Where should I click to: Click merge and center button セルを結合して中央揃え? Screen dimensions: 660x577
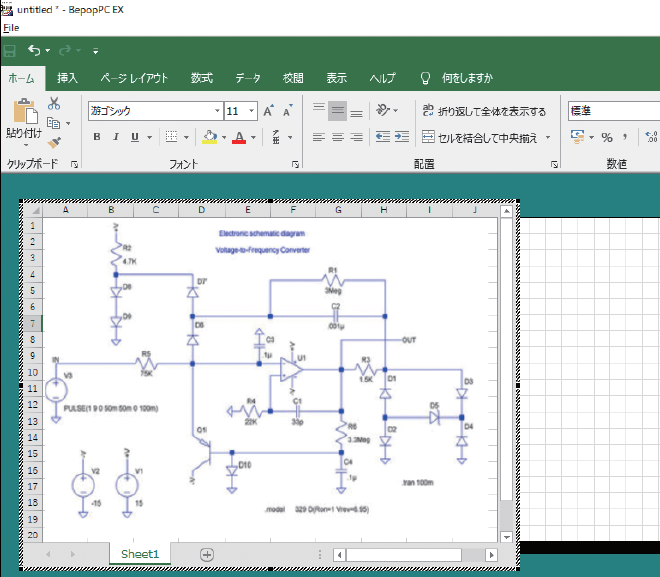click(x=481, y=137)
